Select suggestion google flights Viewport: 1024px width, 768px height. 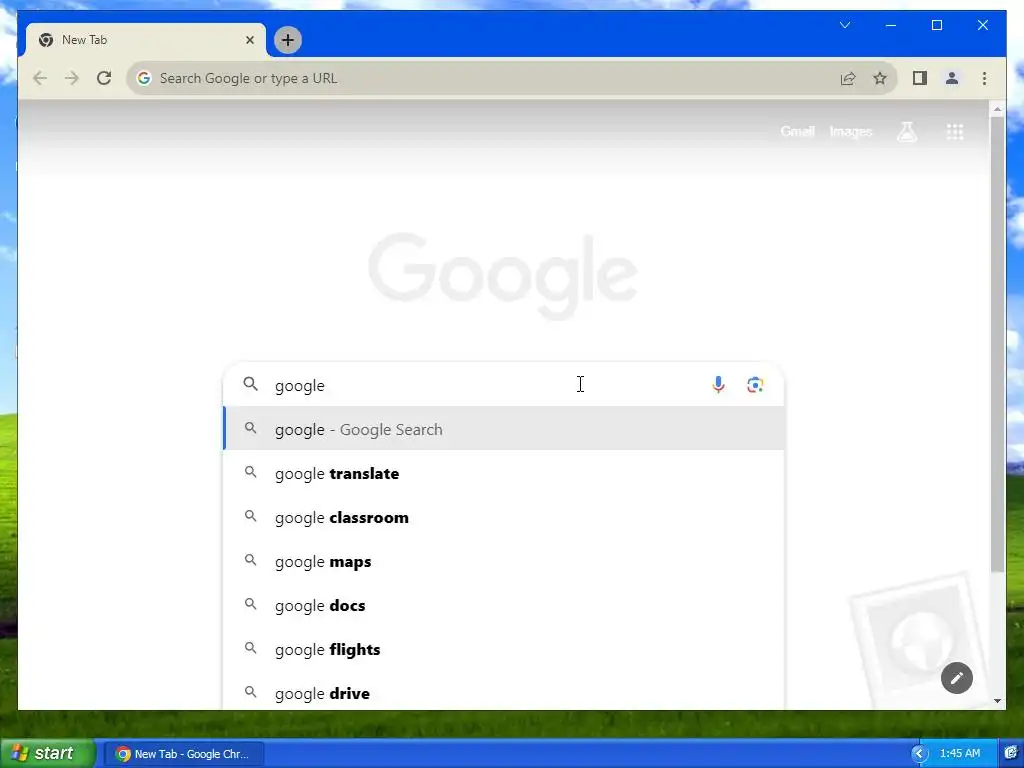point(504,649)
